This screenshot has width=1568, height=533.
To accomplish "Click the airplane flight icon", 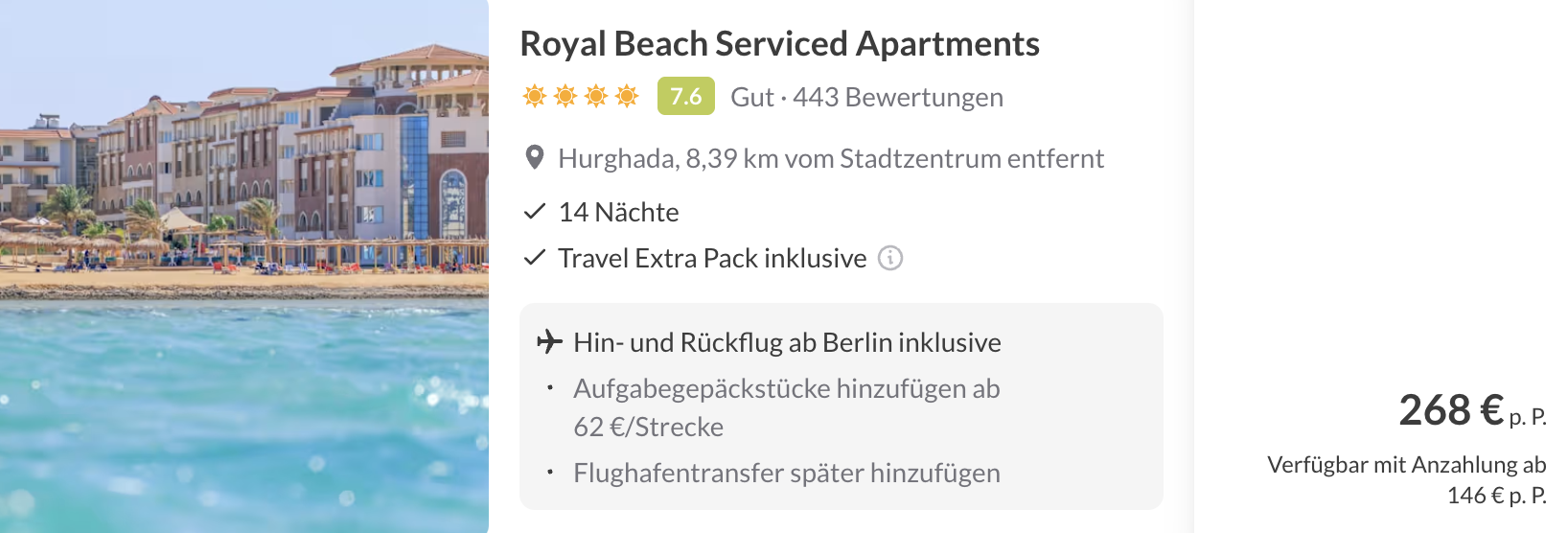I will [x=549, y=341].
